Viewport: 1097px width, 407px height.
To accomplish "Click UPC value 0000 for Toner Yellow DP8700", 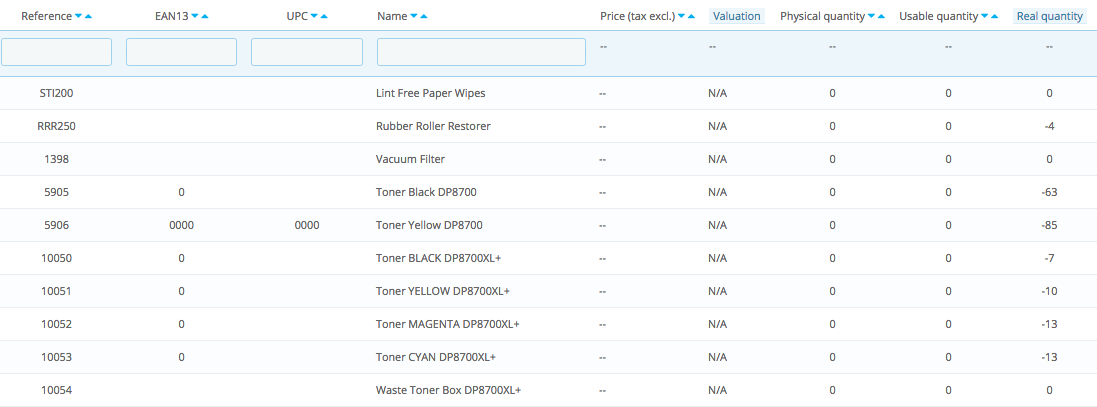I will point(306,225).
